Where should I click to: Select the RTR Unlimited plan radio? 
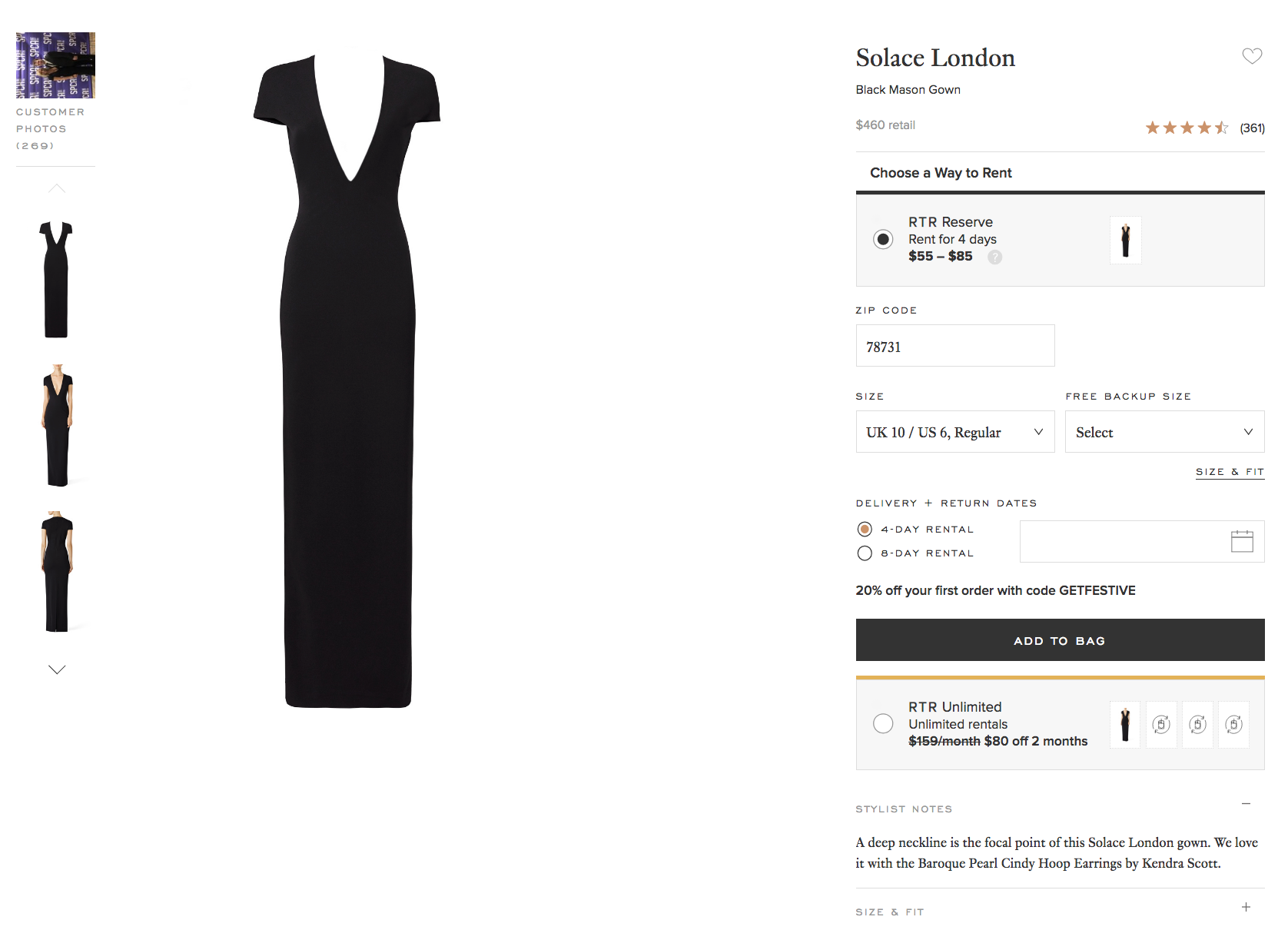(883, 723)
